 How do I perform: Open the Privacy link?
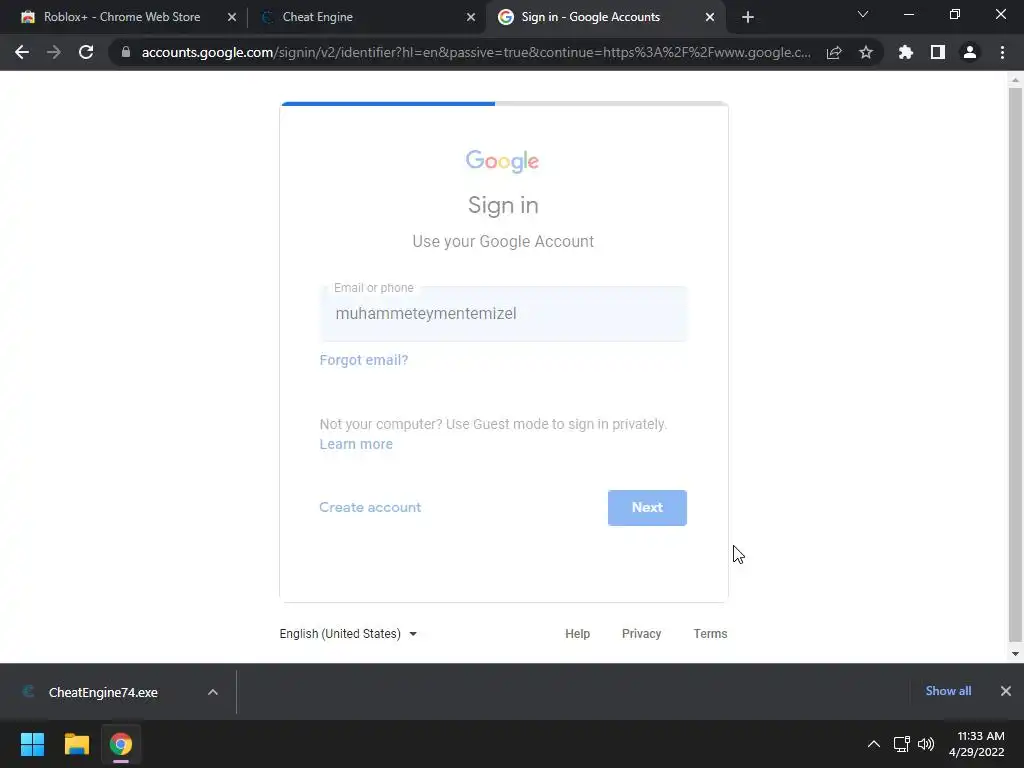641,633
